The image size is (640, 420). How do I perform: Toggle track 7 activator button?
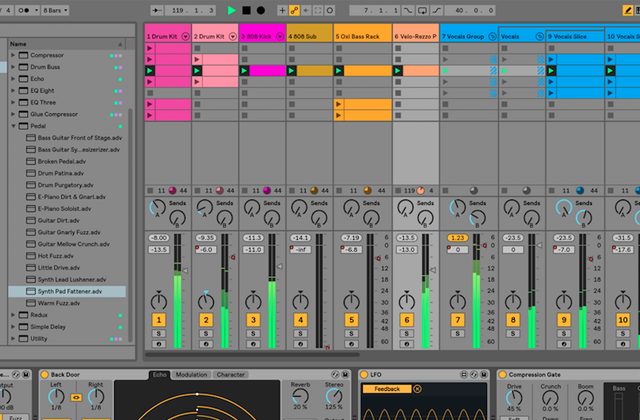pos(458,320)
